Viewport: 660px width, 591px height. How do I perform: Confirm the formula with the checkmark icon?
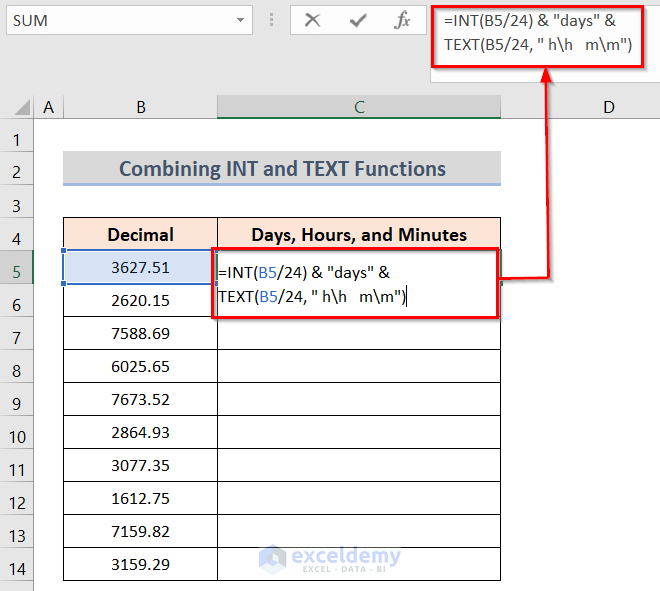pyautogui.click(x=358, y=20)
